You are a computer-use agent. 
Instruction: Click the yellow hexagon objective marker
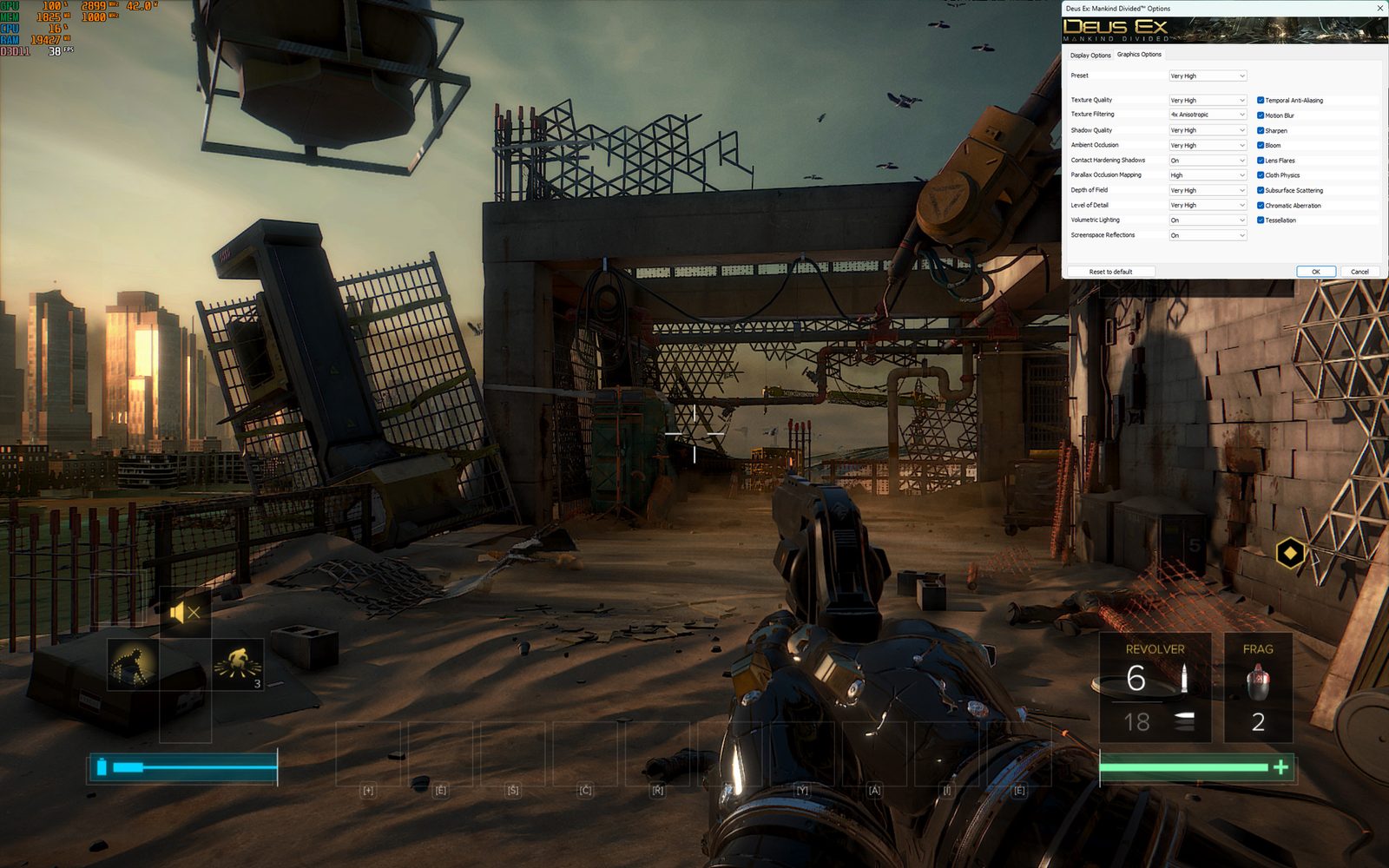(x=1290, y=553)
